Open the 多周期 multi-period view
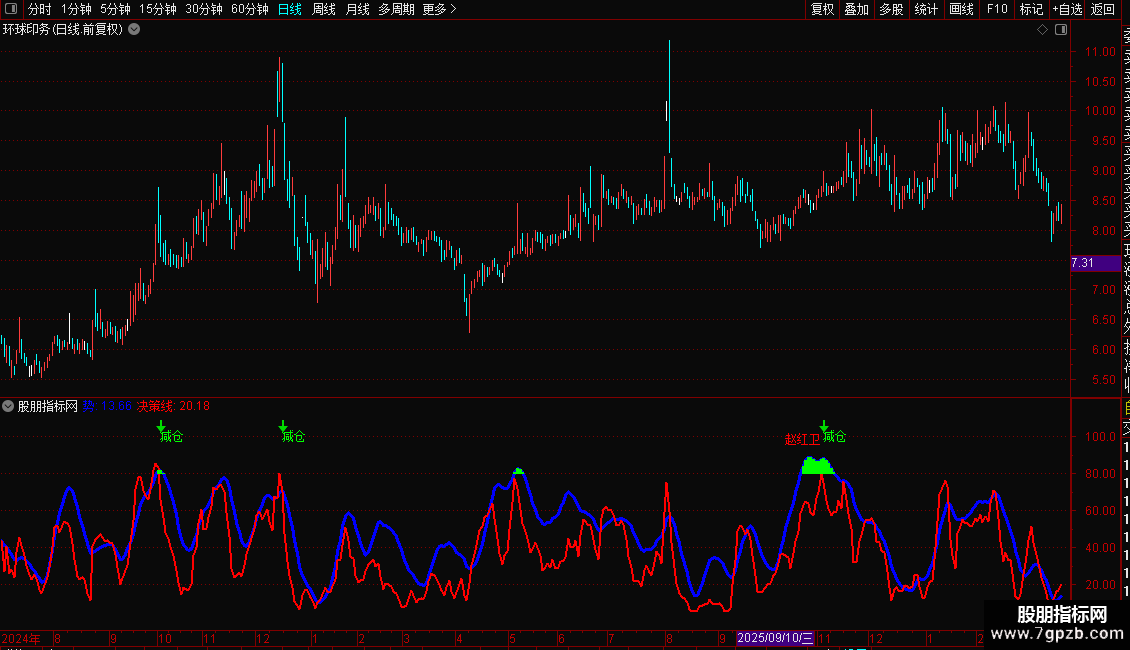 (396, 9)
